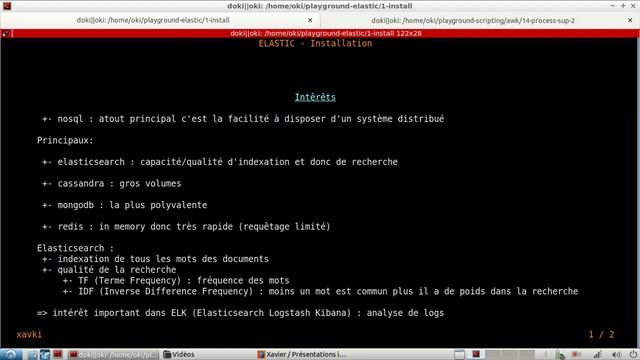Viewport: 640px width, 360px height.
Task: Click the 'ELASTIC - Installation' title text
Action: pos(315,43)
